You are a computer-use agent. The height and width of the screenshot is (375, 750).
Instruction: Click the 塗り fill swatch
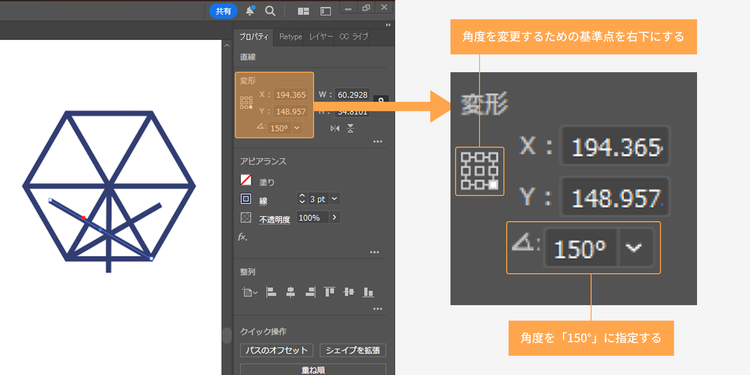[245, 180]
